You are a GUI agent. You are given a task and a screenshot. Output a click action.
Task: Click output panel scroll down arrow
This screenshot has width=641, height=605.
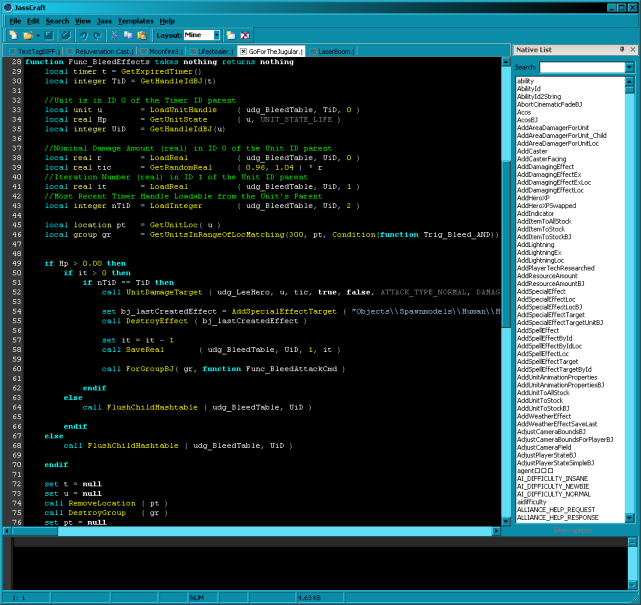632,585
